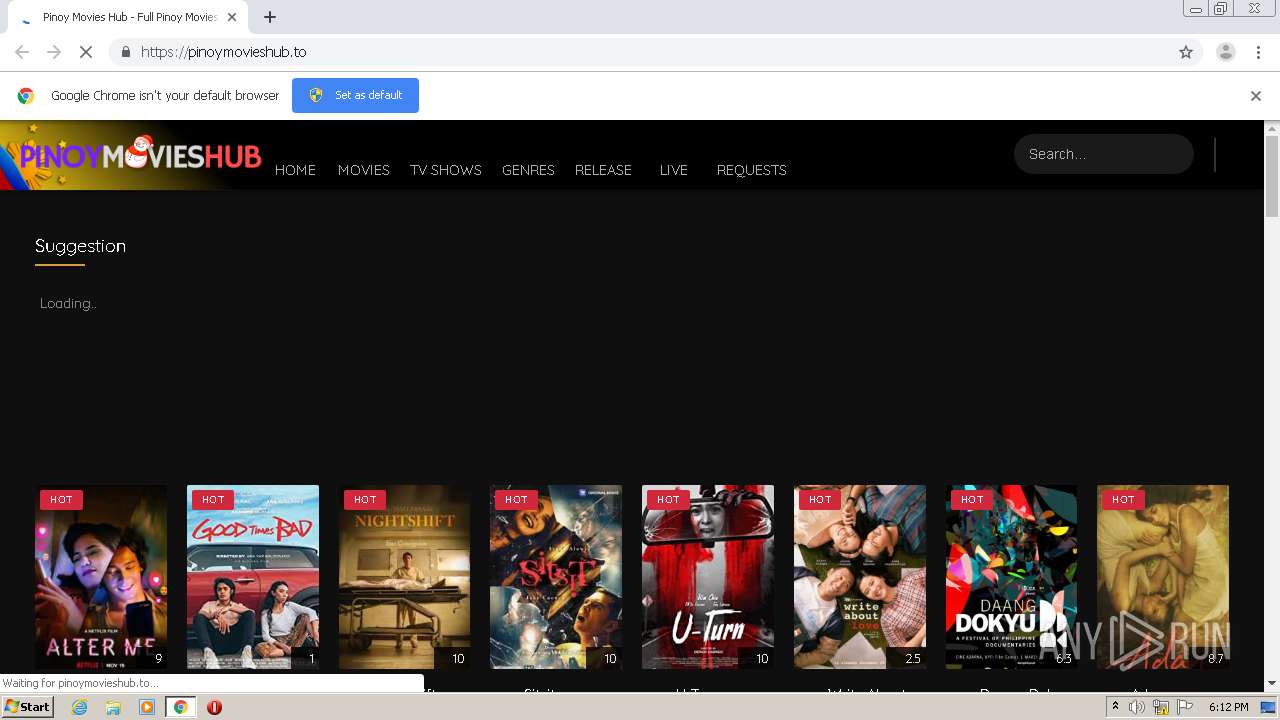Open the Windows Start menu
This screenshot has height=720, width=1280.
coord(28,707)
